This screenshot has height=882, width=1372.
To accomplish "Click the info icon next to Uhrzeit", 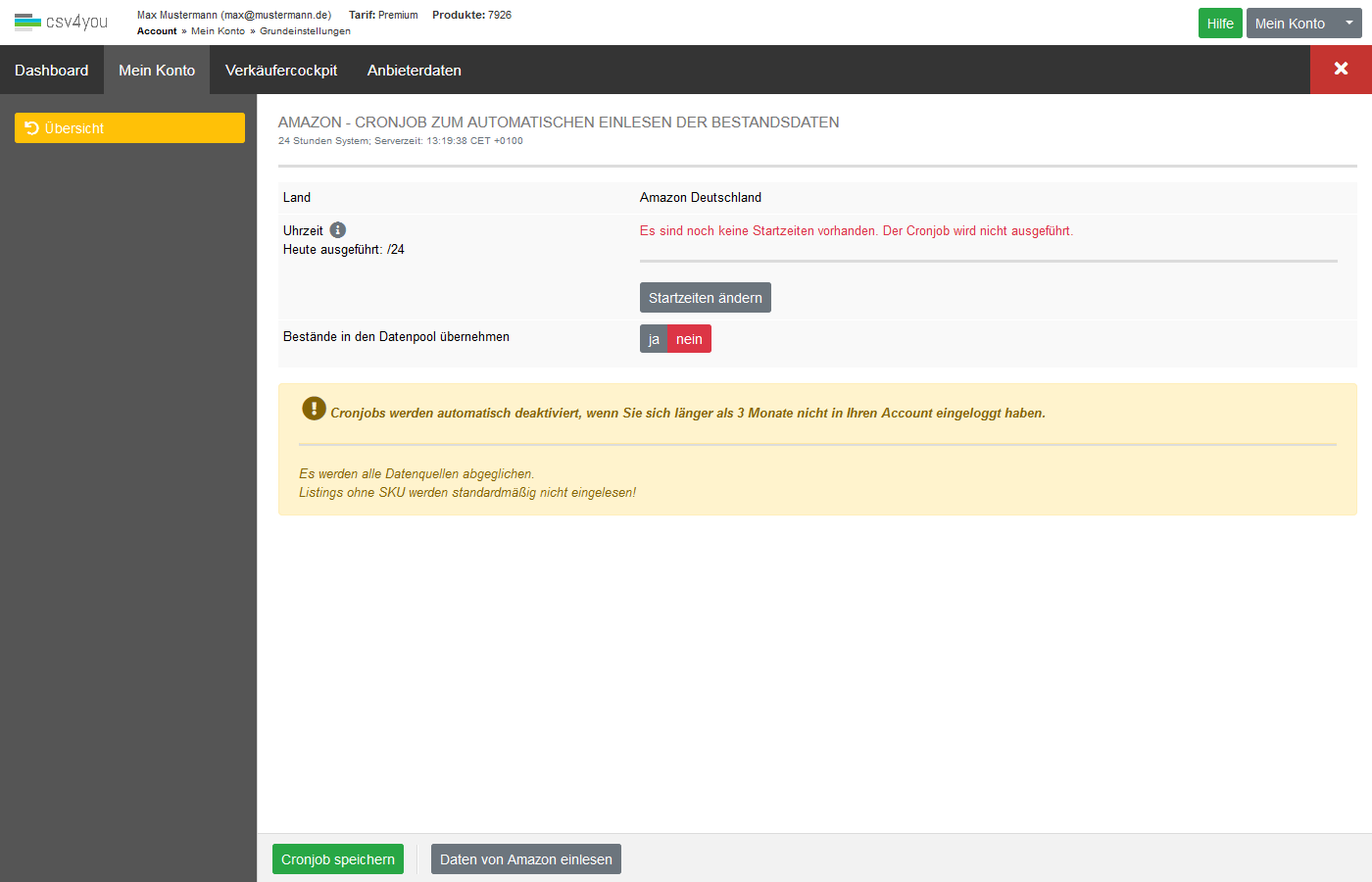I will click(338, 230).
